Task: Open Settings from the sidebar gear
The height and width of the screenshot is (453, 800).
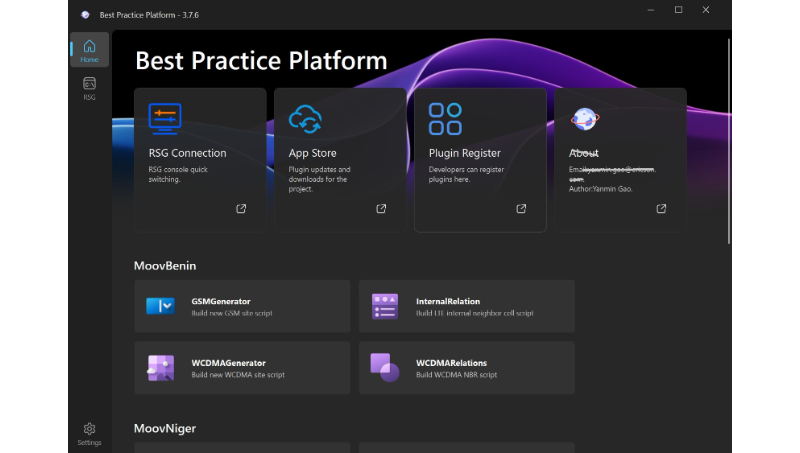Action: click(89, 434)
